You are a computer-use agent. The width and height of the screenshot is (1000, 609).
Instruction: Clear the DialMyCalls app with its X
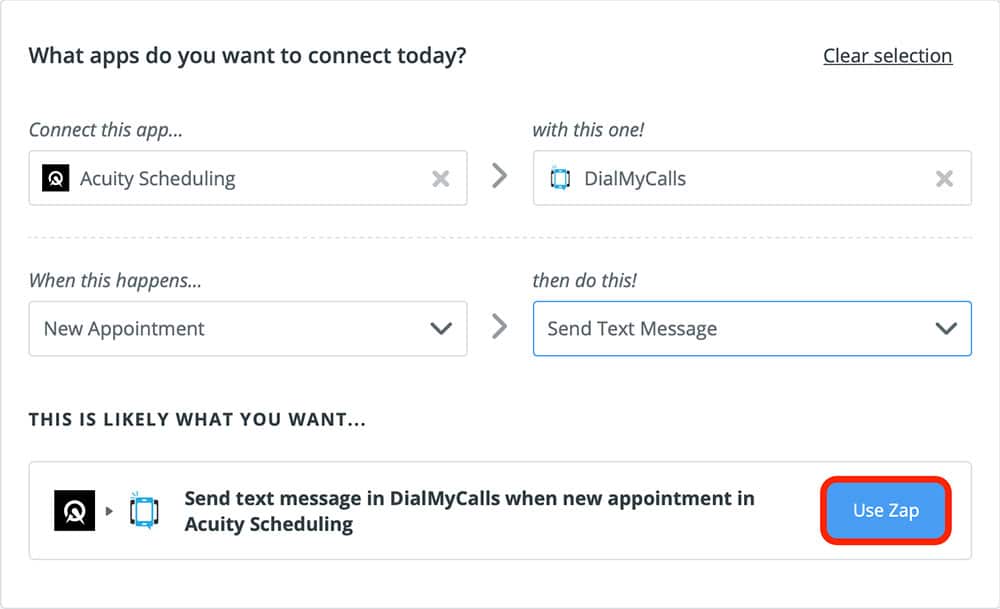(x=944, y=179)
